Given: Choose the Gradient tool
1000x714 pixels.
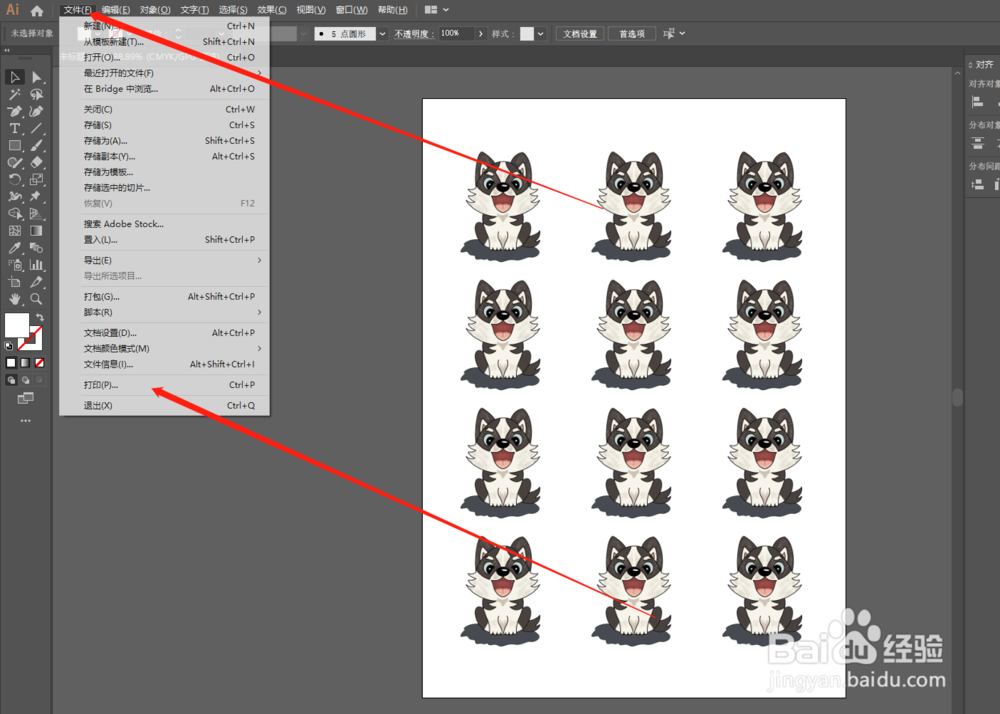Looking at the screenshot, I should (36, 231).
